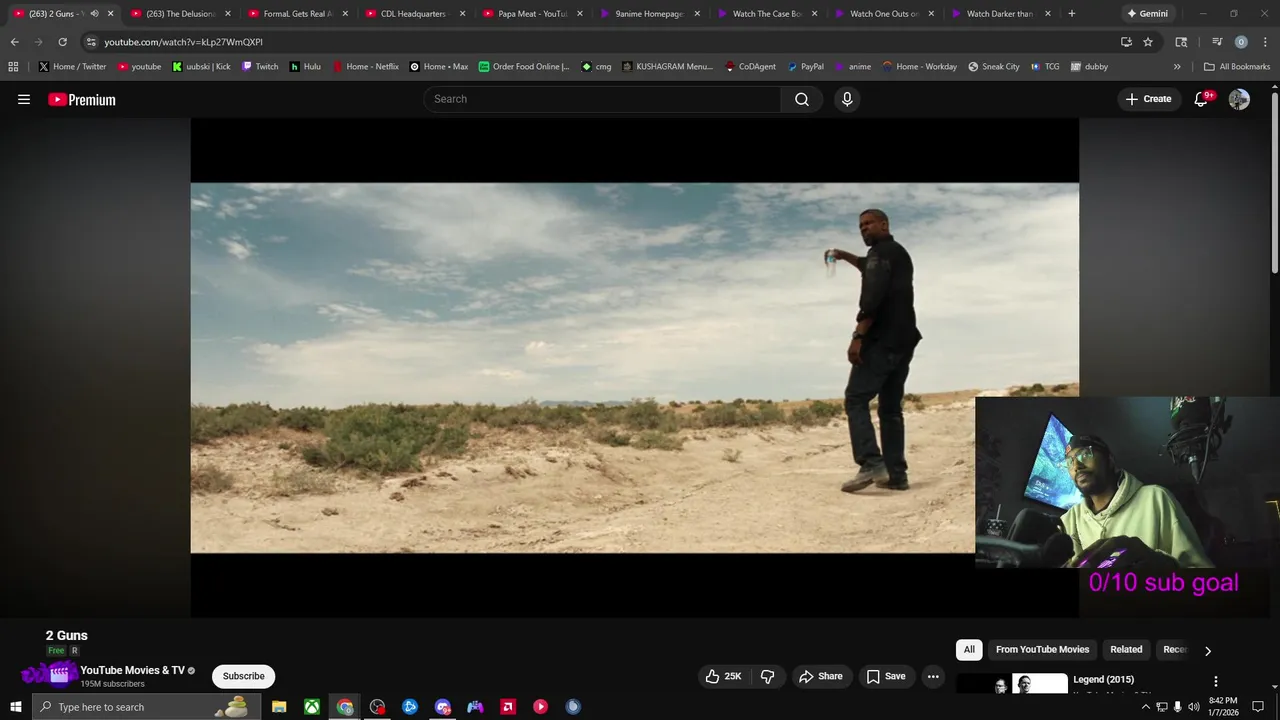
Task: Dislike the 2 Guns video
Action: pyautogui.click(x=767, y=676)
